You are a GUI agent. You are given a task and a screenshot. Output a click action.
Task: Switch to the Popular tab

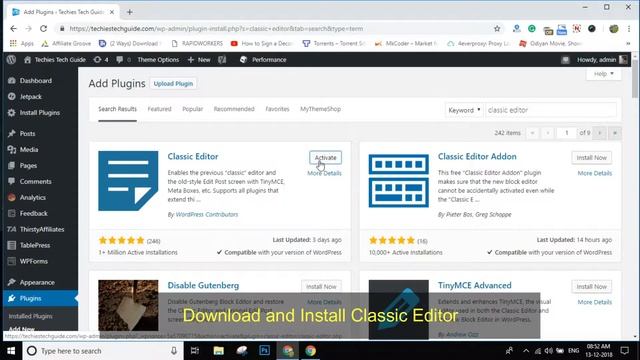[x=193, y=109]
